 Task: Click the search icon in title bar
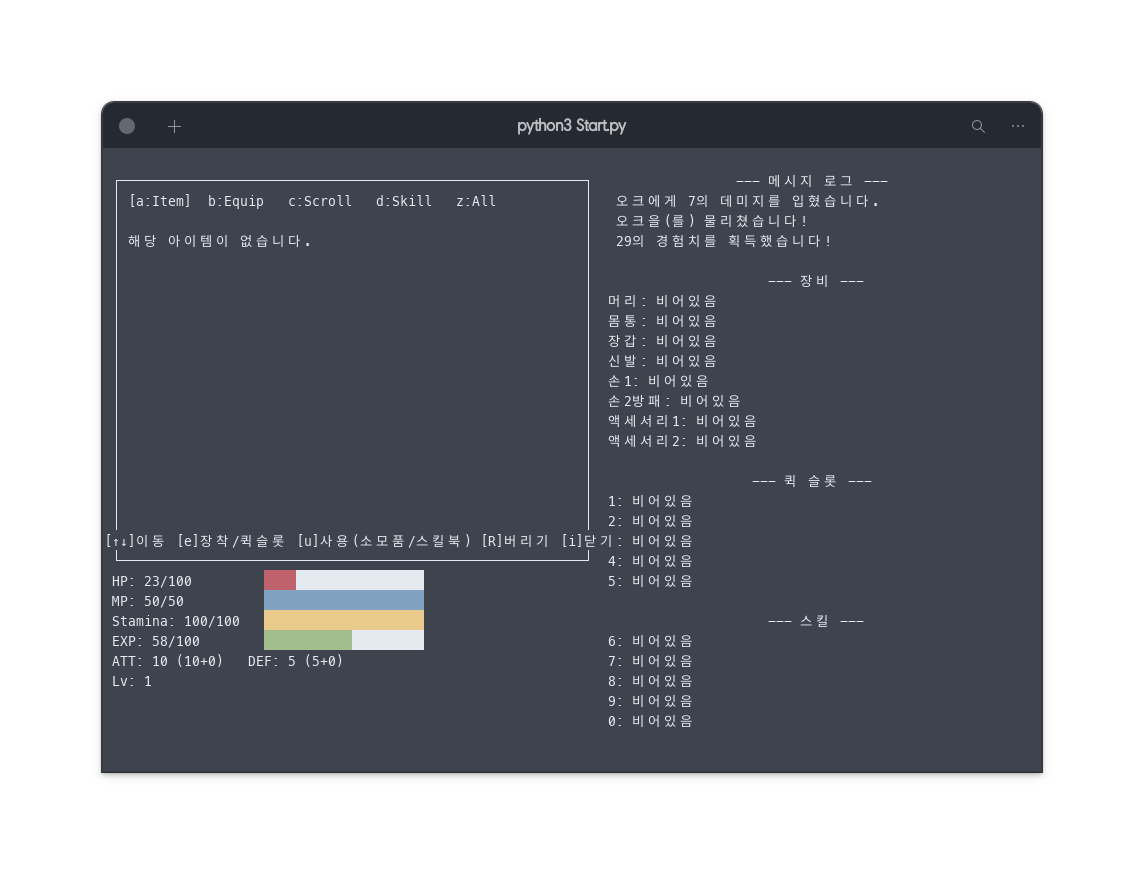coord(978,126)
